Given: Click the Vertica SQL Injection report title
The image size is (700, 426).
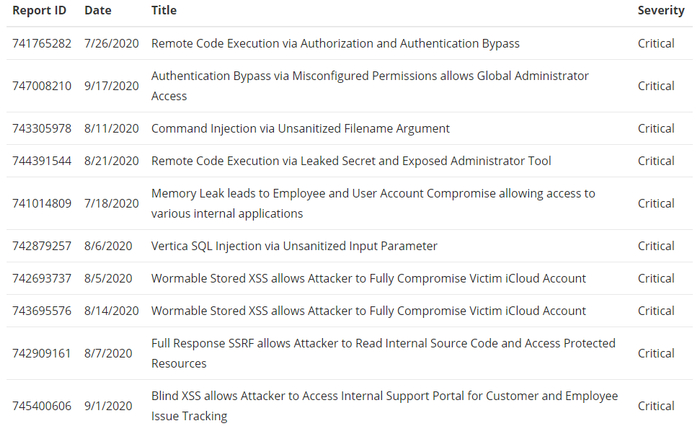Looking at the screenshot, I should click(x=294, y=246).
